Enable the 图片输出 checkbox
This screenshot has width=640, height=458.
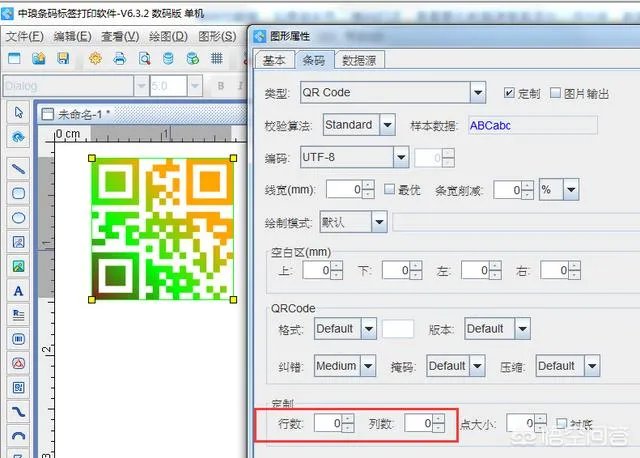[555, 93]
